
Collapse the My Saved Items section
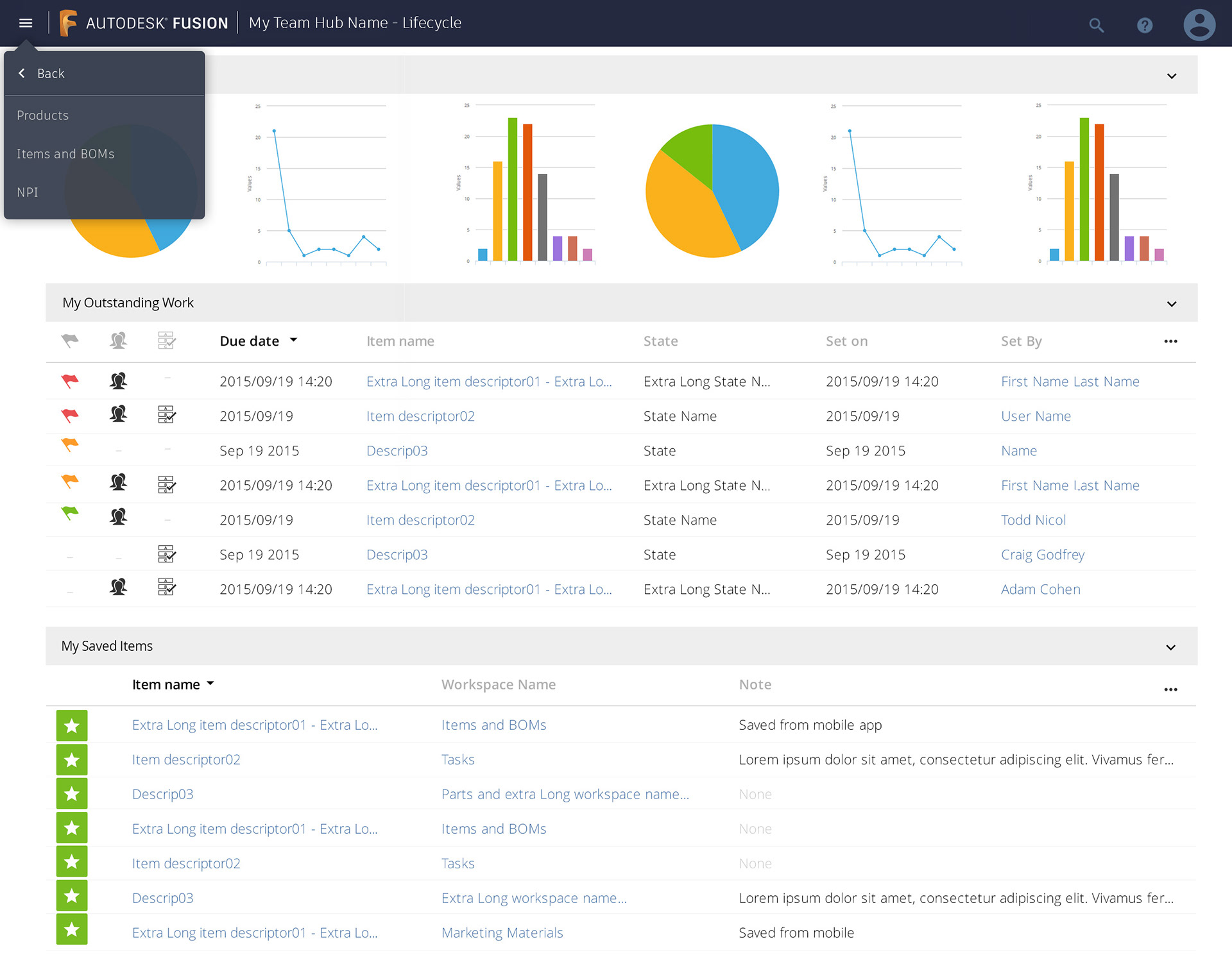click(x=1170, y=647)
